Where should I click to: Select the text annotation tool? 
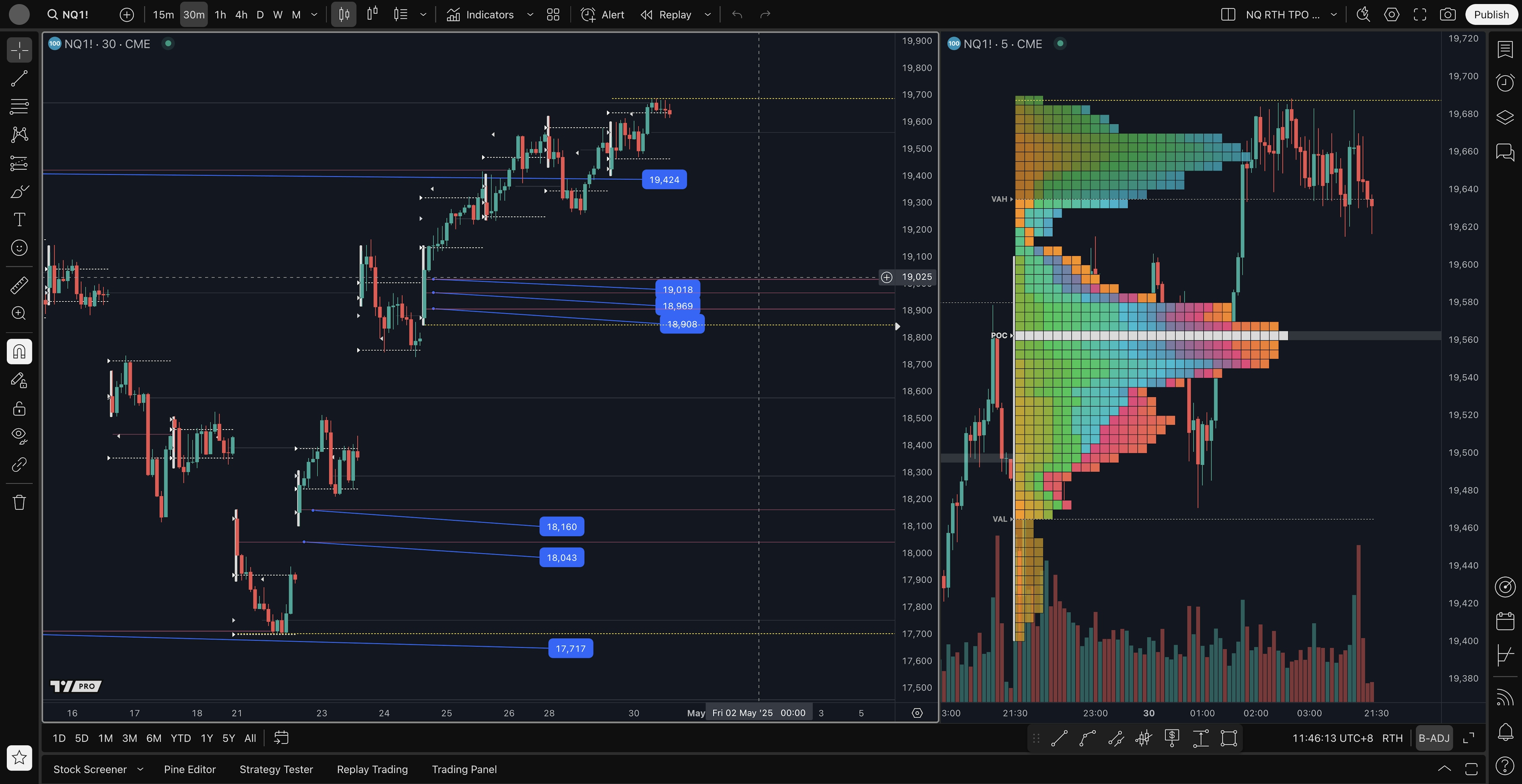(x=19, y=219)
